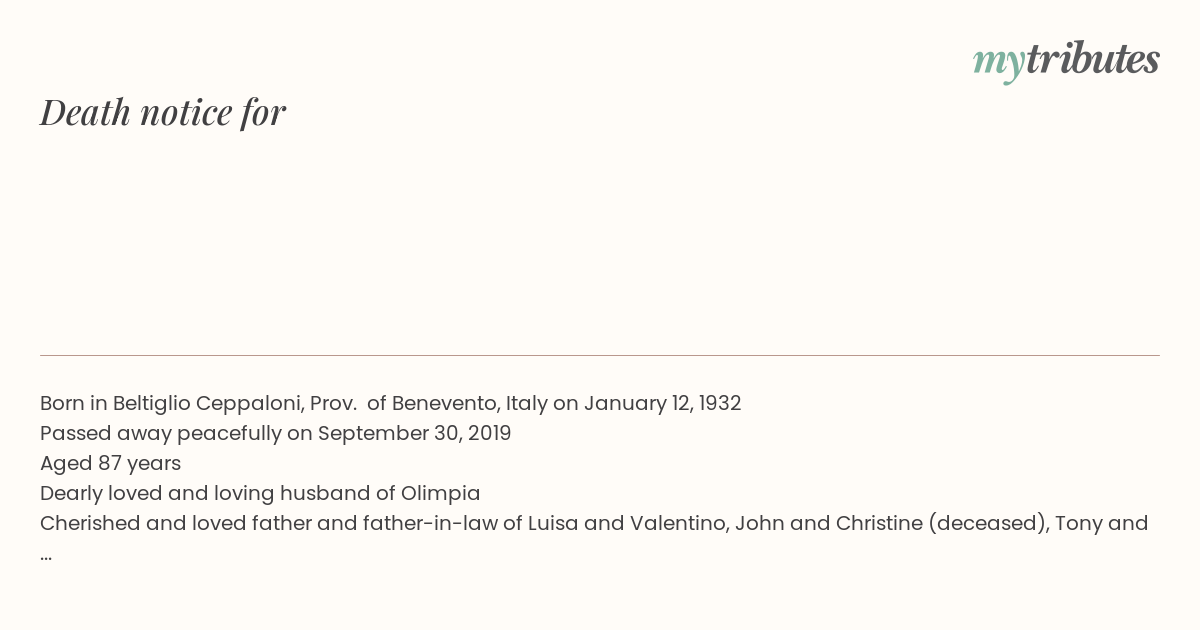This screenshot has height=630, width=1200.
Task: Select the "Death notice for" heading
Action: [163, 112]
